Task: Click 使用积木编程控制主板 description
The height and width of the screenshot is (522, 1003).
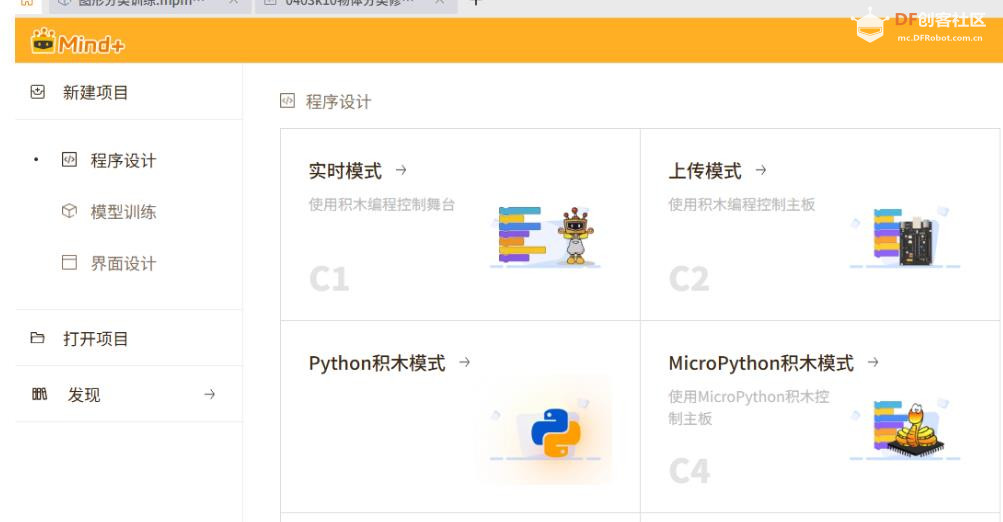Action: [741, 205]
